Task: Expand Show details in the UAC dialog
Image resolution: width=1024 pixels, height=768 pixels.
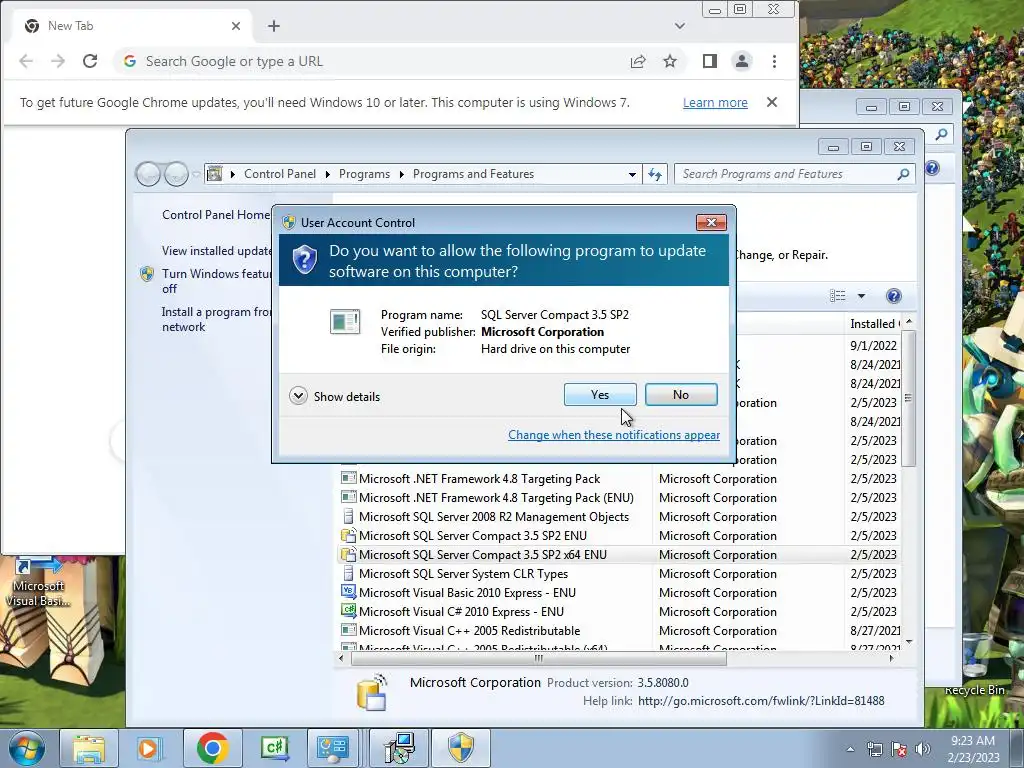Action: pos(334,396)
